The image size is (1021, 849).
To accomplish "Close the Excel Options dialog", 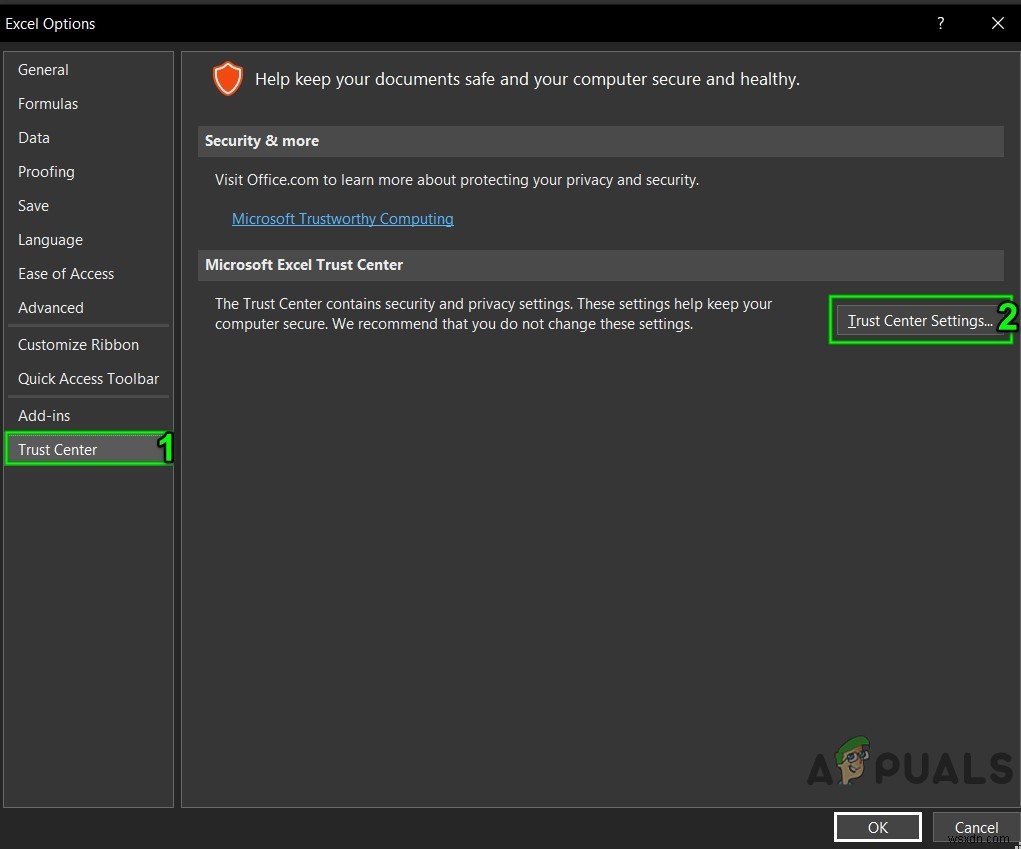I will [997, 23].
